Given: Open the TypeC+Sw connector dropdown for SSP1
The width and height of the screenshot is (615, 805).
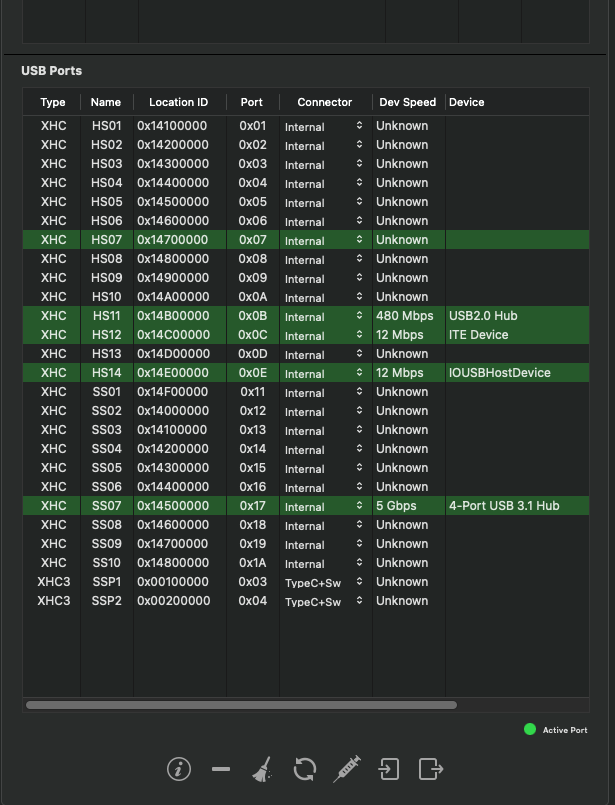Looking at the screenshot, I should [x=324, y=583].
